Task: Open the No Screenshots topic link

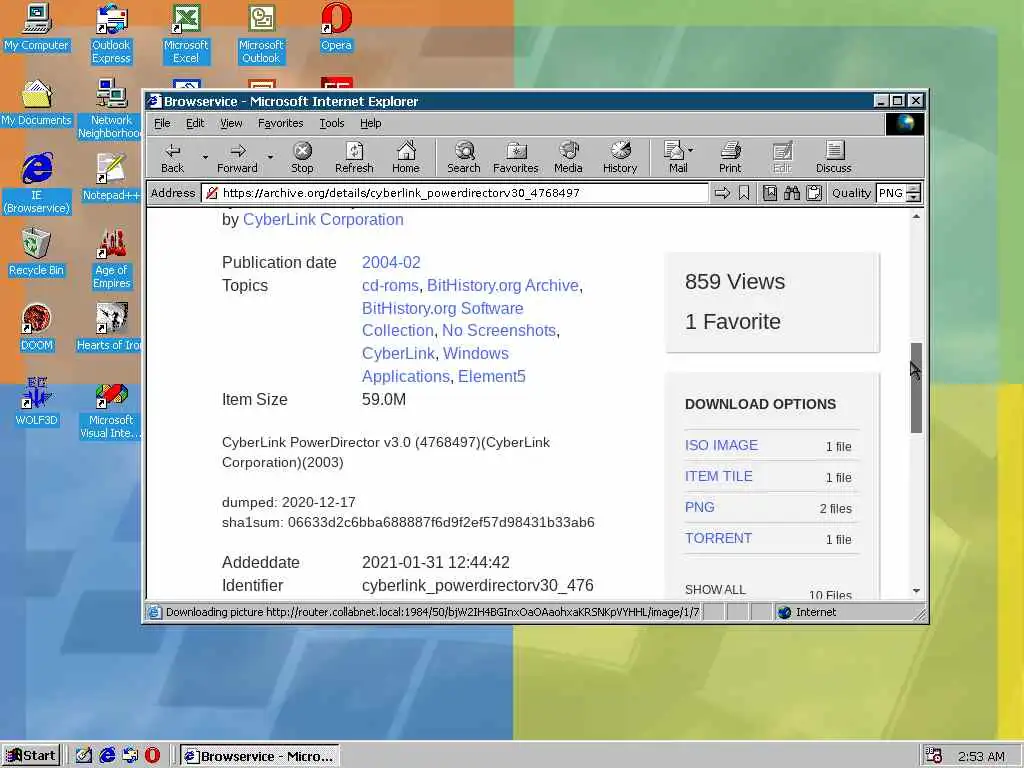Action: [x=499, y=330]
